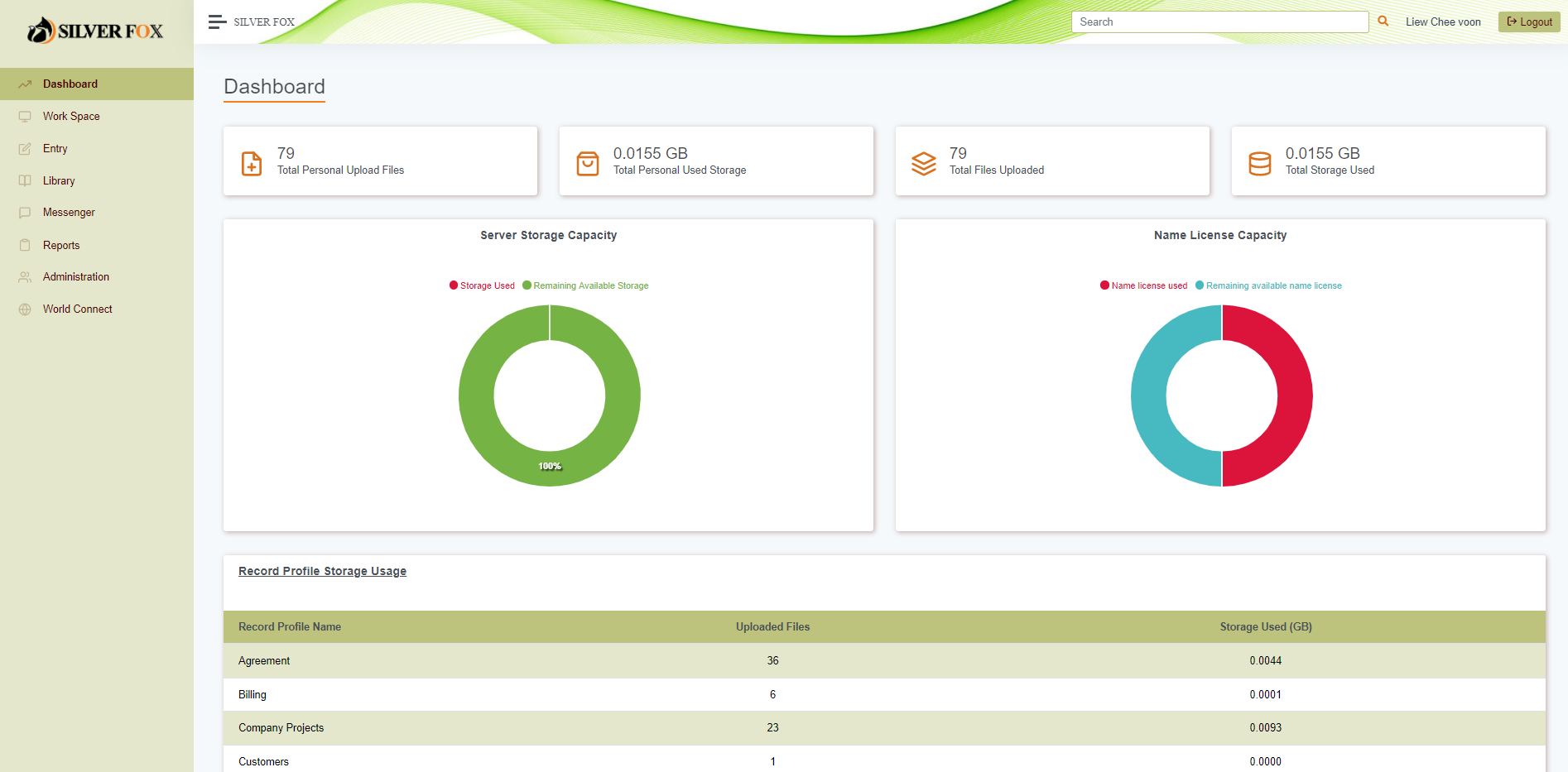The width and height of the screenshot is (1568, 772).
Task: Click the World Connect globe icon
Action: [x=25, y=309]
